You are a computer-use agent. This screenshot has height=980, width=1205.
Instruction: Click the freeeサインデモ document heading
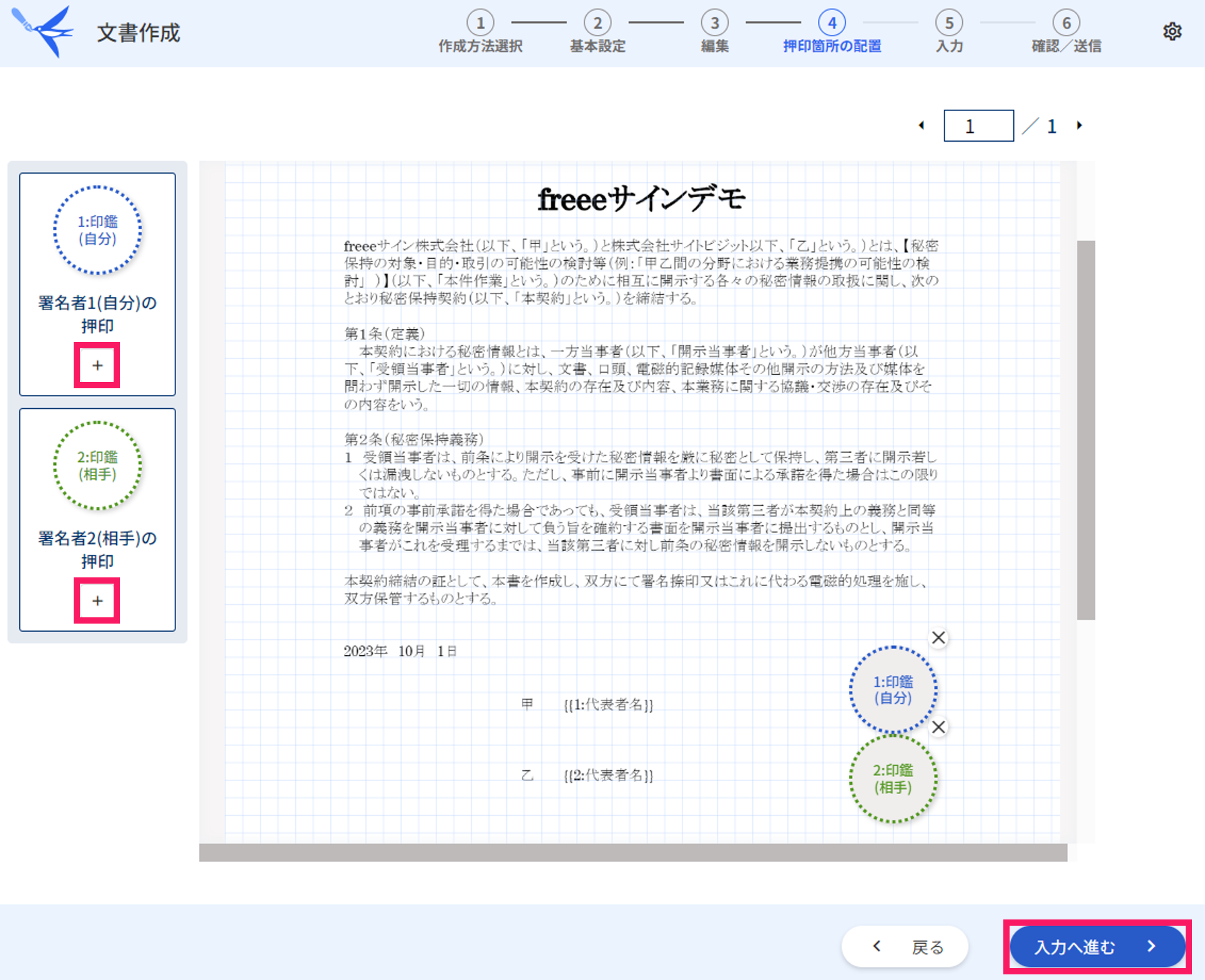pyautogui.click(x=641, y=199)
